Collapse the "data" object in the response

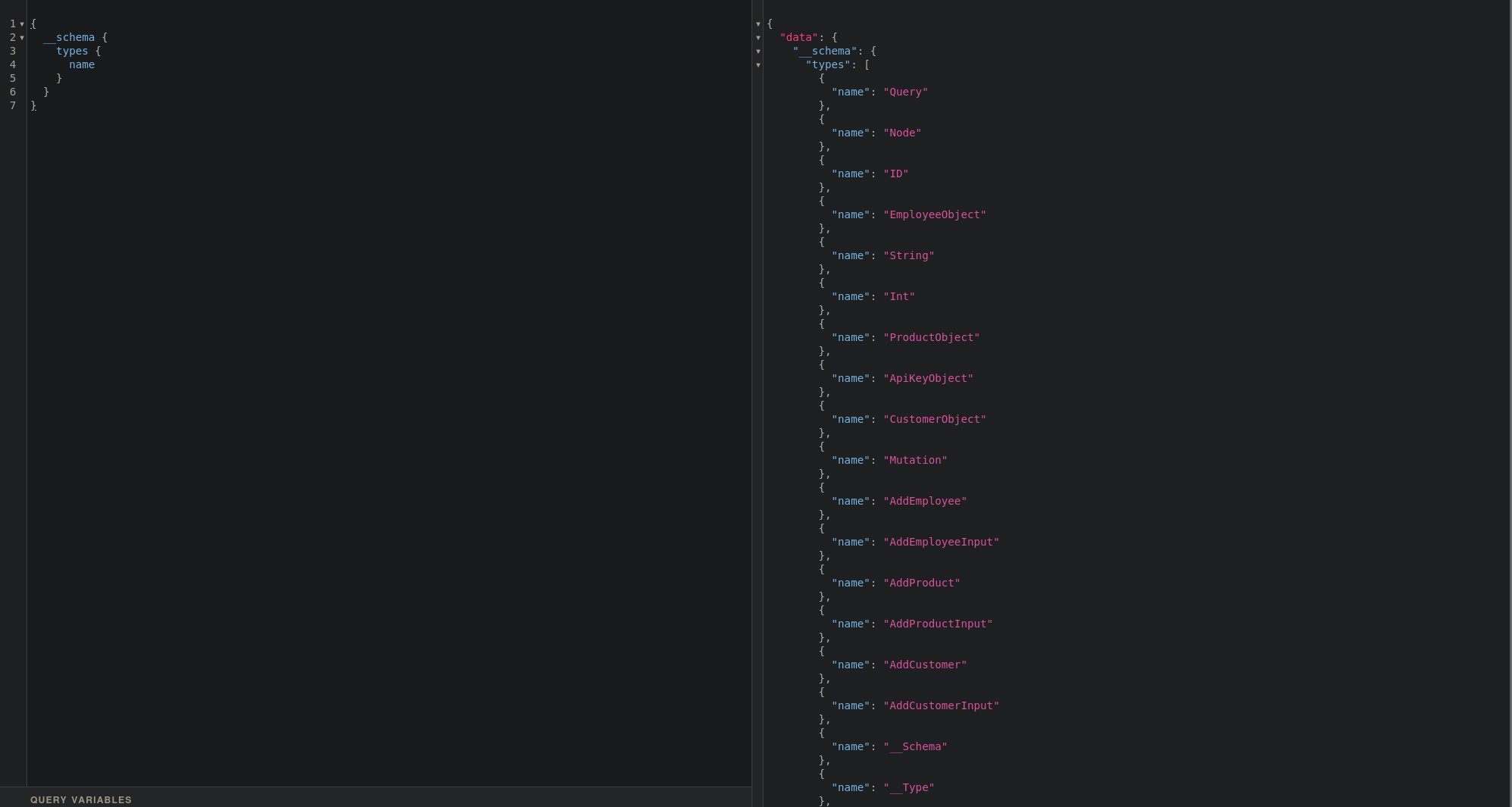(758, 38)
